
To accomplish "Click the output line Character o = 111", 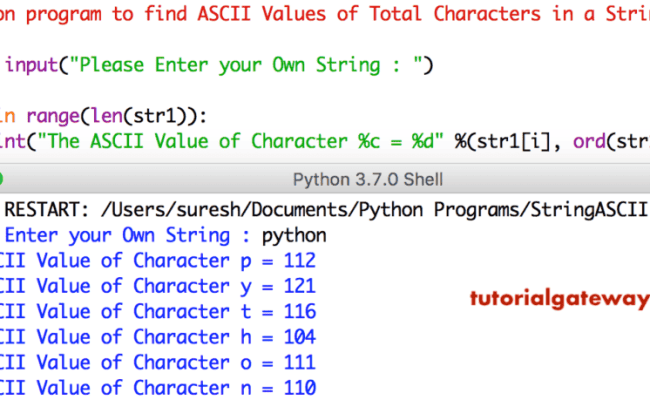I will tap(158, 363).
